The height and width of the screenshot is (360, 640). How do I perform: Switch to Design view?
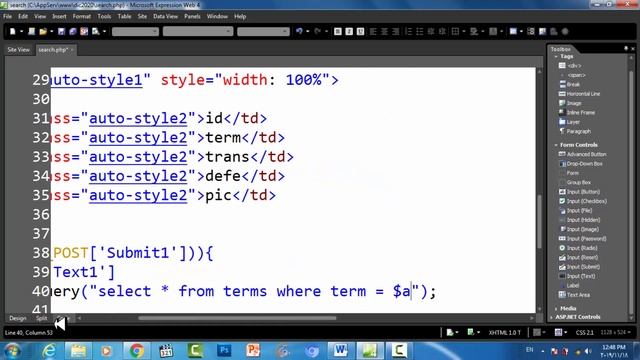click(x=18, y=318)
